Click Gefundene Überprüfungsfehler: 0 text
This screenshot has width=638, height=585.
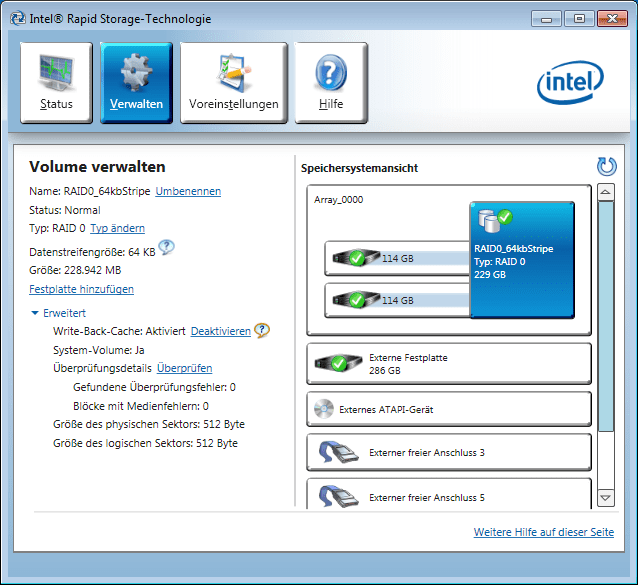pos(154,387)
